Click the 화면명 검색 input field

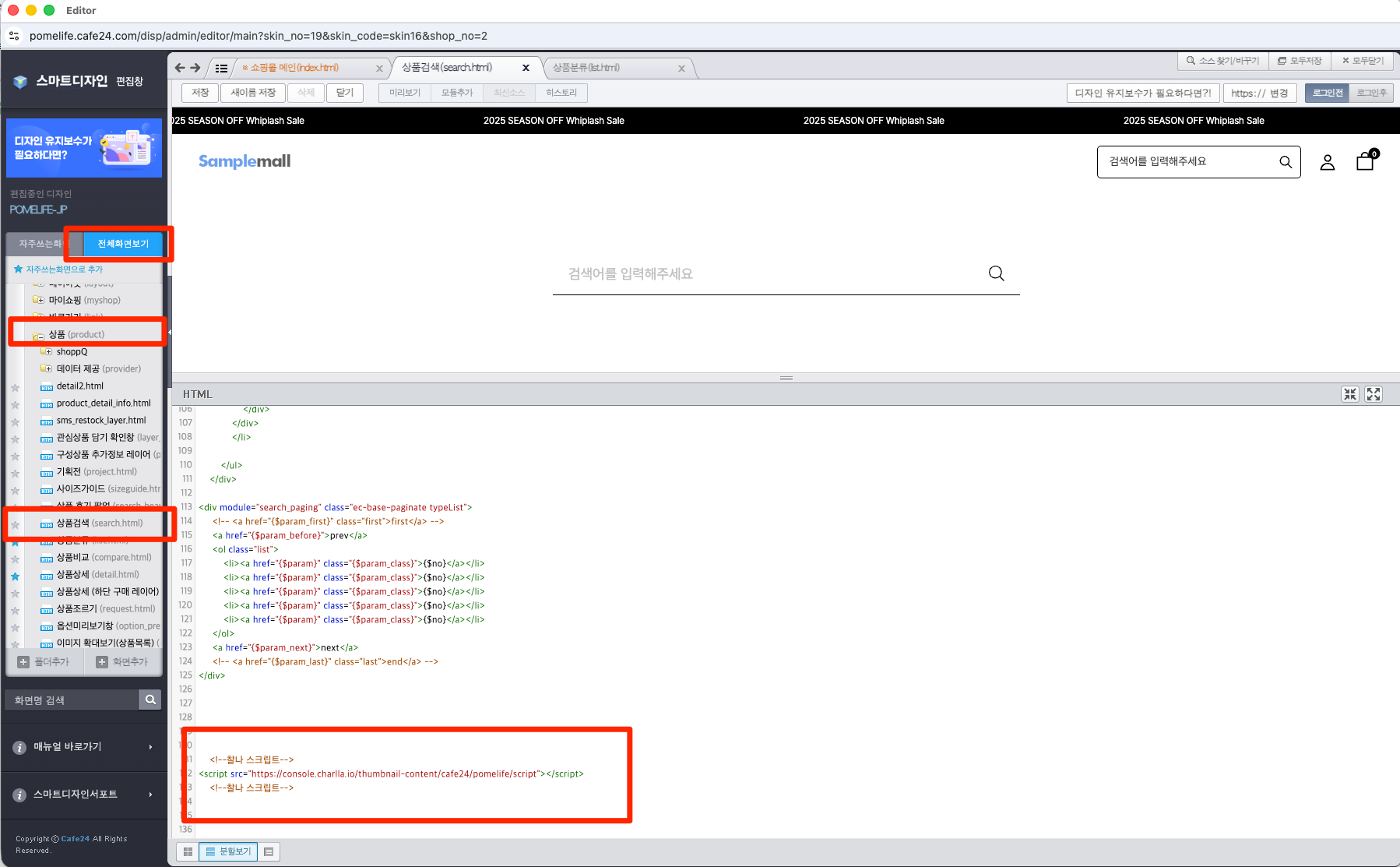[x=72, y=700]
